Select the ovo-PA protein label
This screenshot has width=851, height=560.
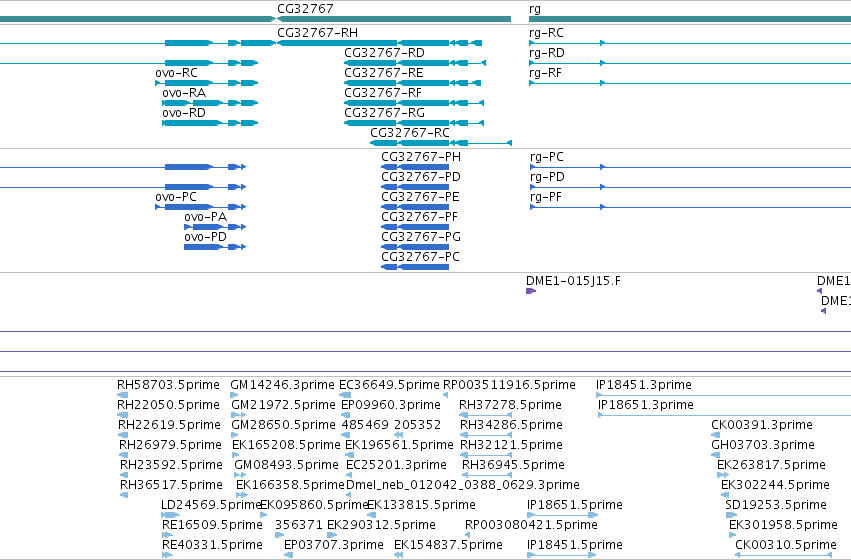coord(205,217)
